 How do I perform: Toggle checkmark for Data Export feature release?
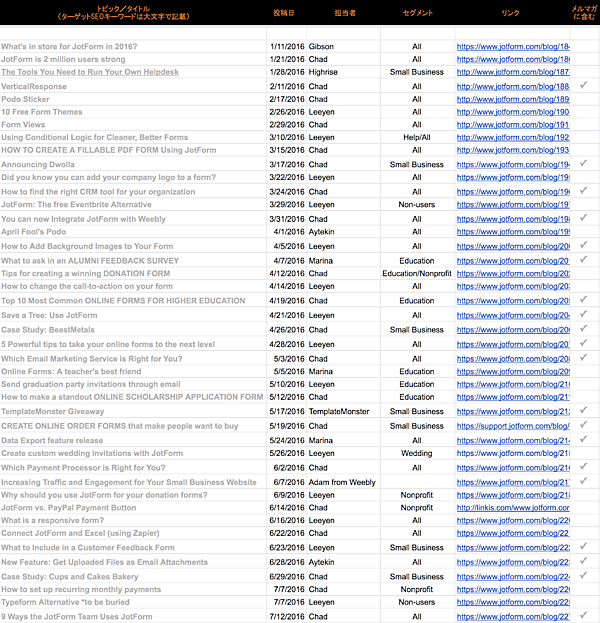[x=583, y=439]
